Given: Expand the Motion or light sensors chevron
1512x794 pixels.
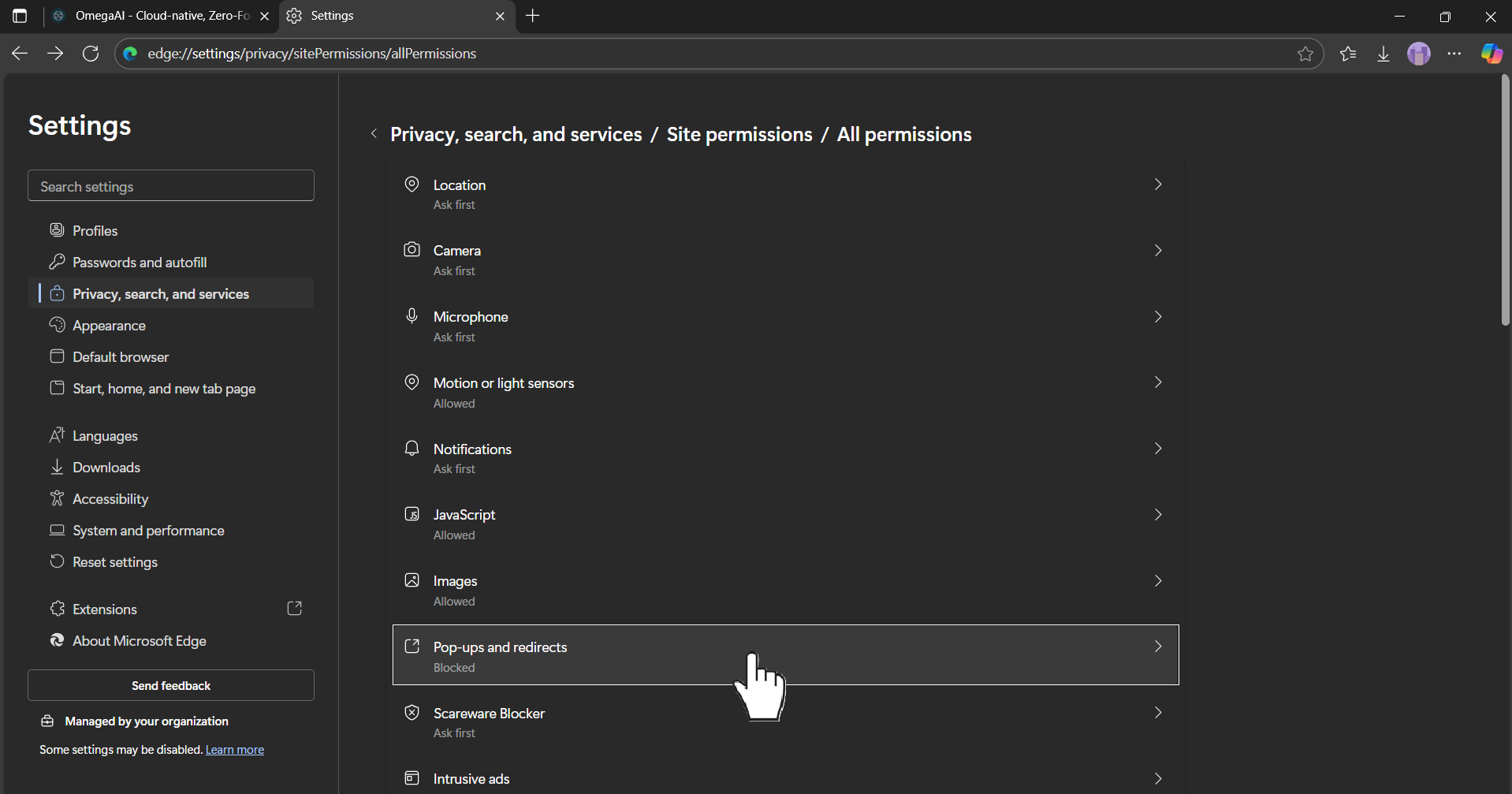Looking at the screenshot, I should [1158, 382].
